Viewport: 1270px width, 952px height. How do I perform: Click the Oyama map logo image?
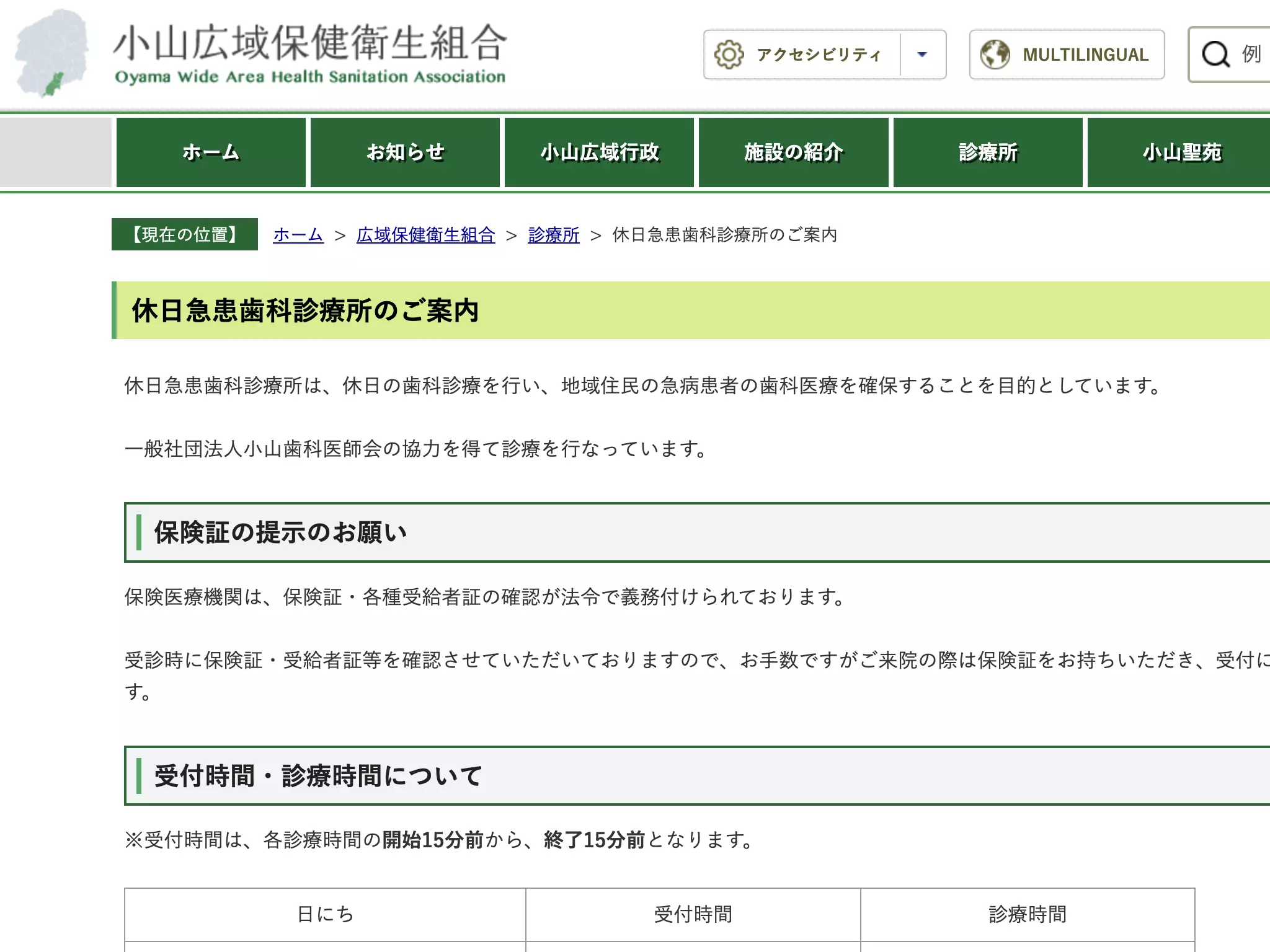53,53
